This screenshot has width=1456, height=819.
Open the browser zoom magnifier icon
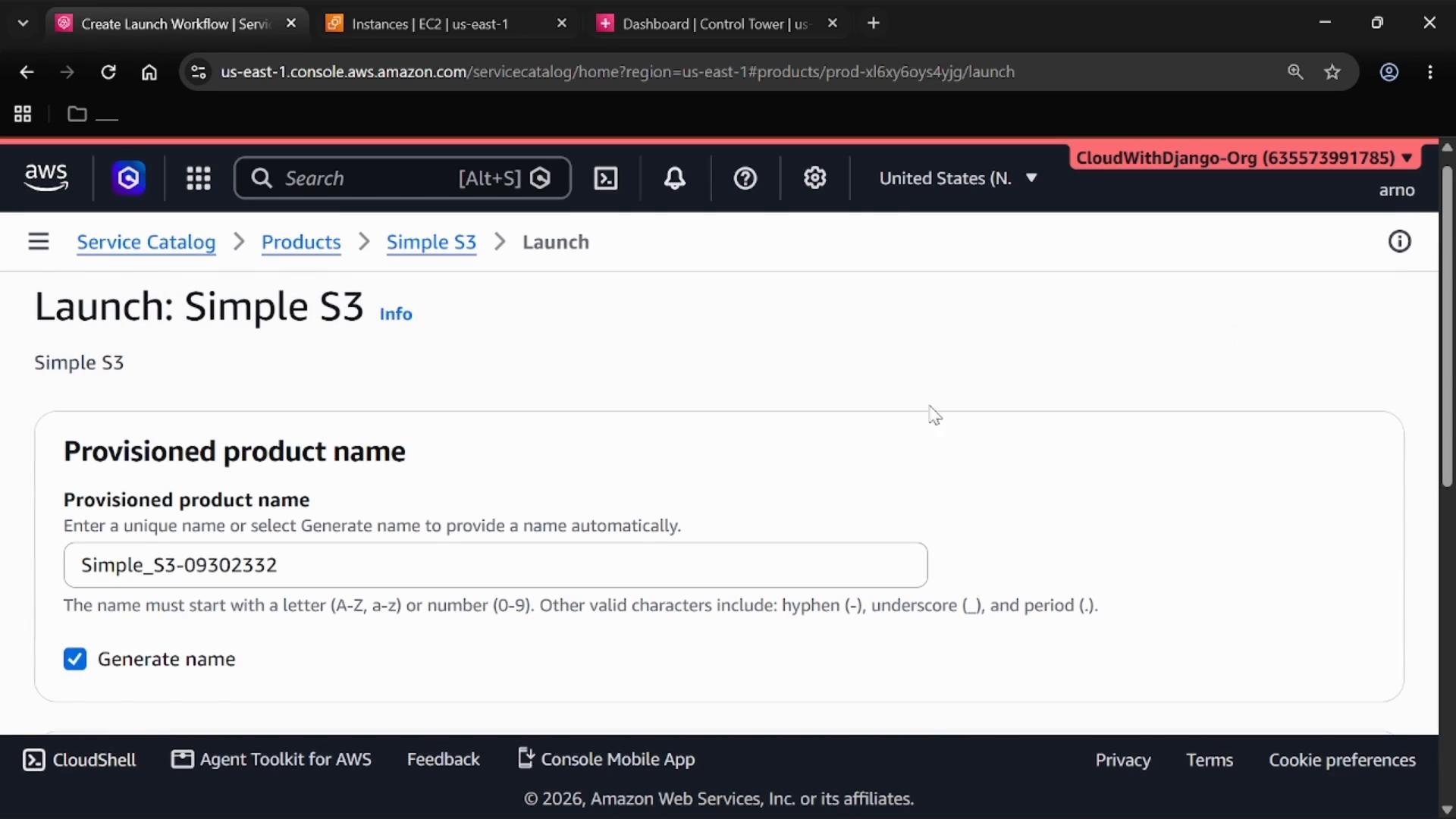[x=1295, y=72]
